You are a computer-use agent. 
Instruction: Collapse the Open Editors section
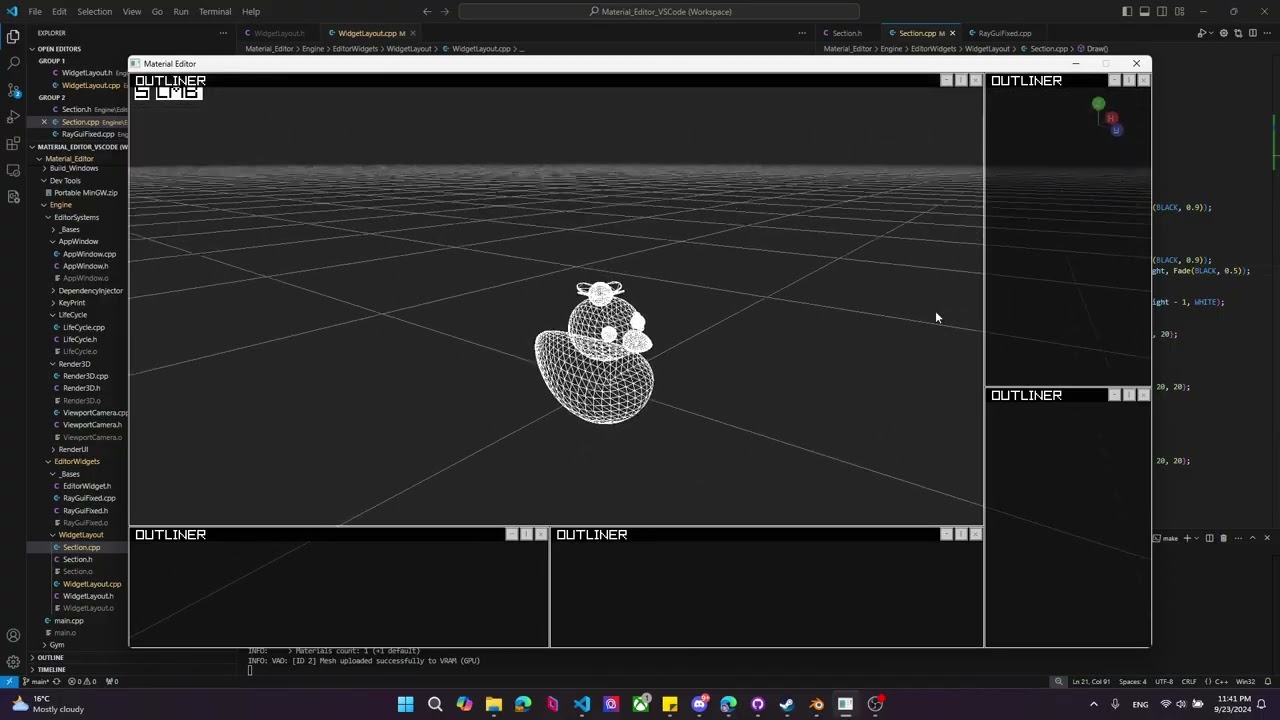tap(60, 49)
